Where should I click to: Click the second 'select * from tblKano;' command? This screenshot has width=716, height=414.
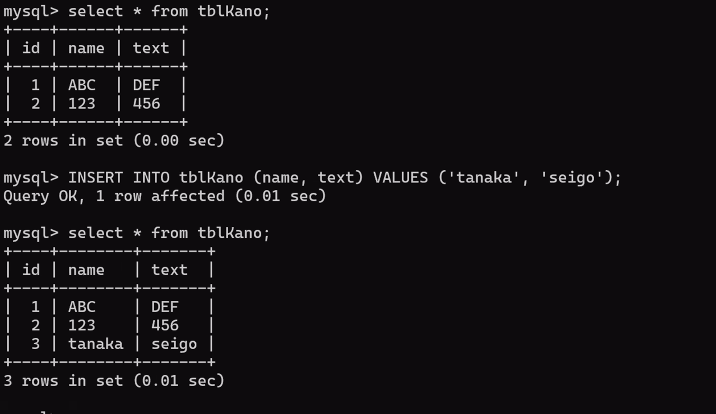point(169,233)
